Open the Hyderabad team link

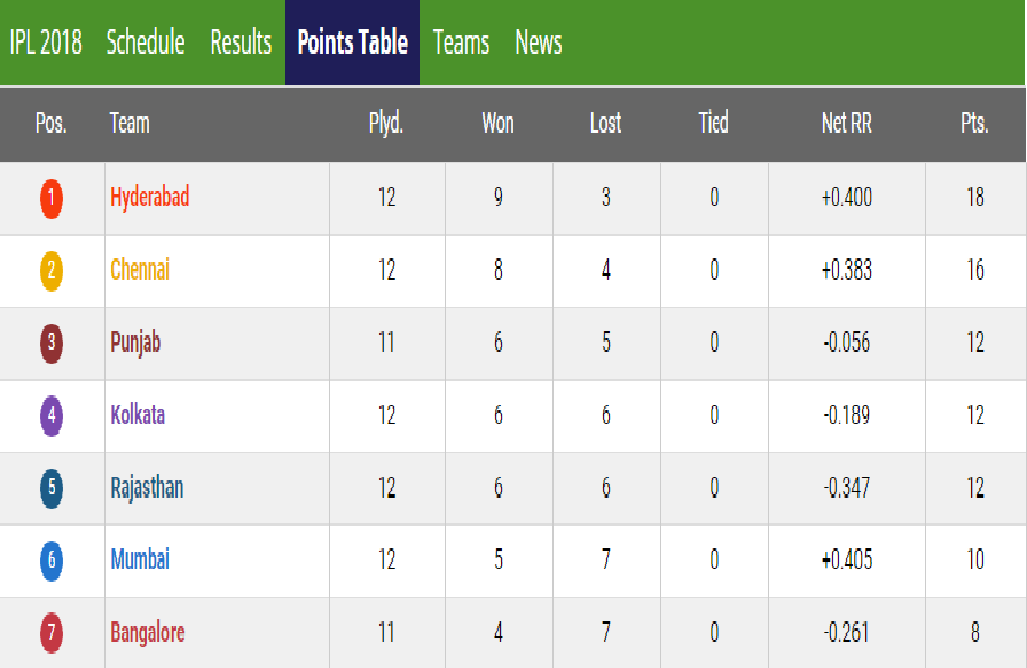tap(149, 197)
